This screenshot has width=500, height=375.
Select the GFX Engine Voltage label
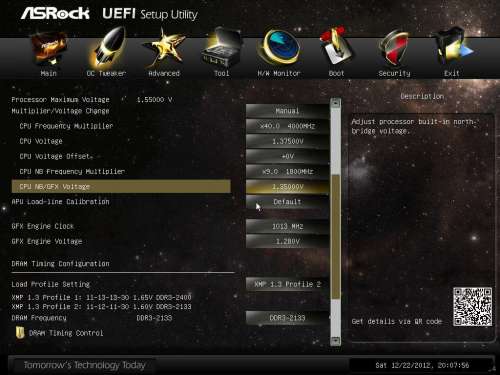pyautogui.click(x=47, y=241)
